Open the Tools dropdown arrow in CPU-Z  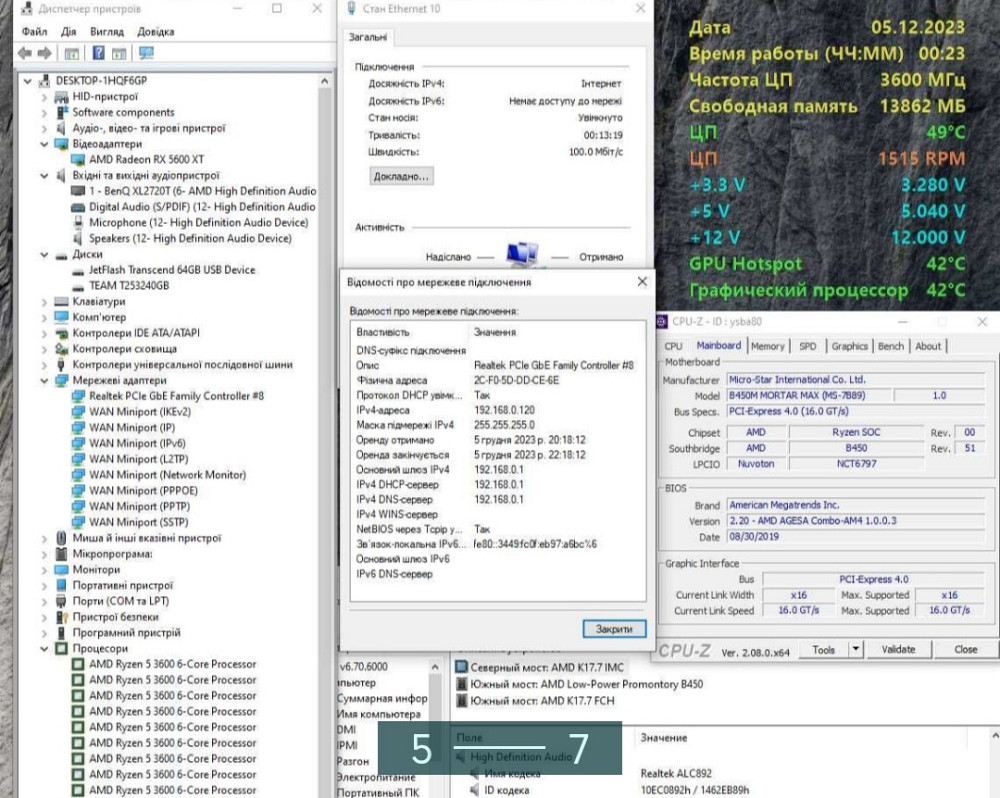tap(855, 649)
